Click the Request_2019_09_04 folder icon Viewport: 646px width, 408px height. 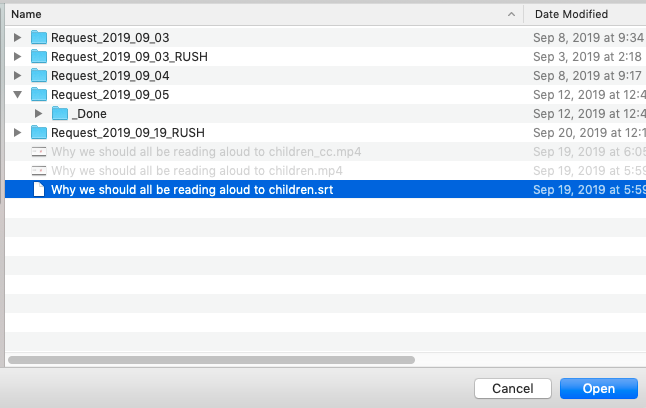point(39,76)
